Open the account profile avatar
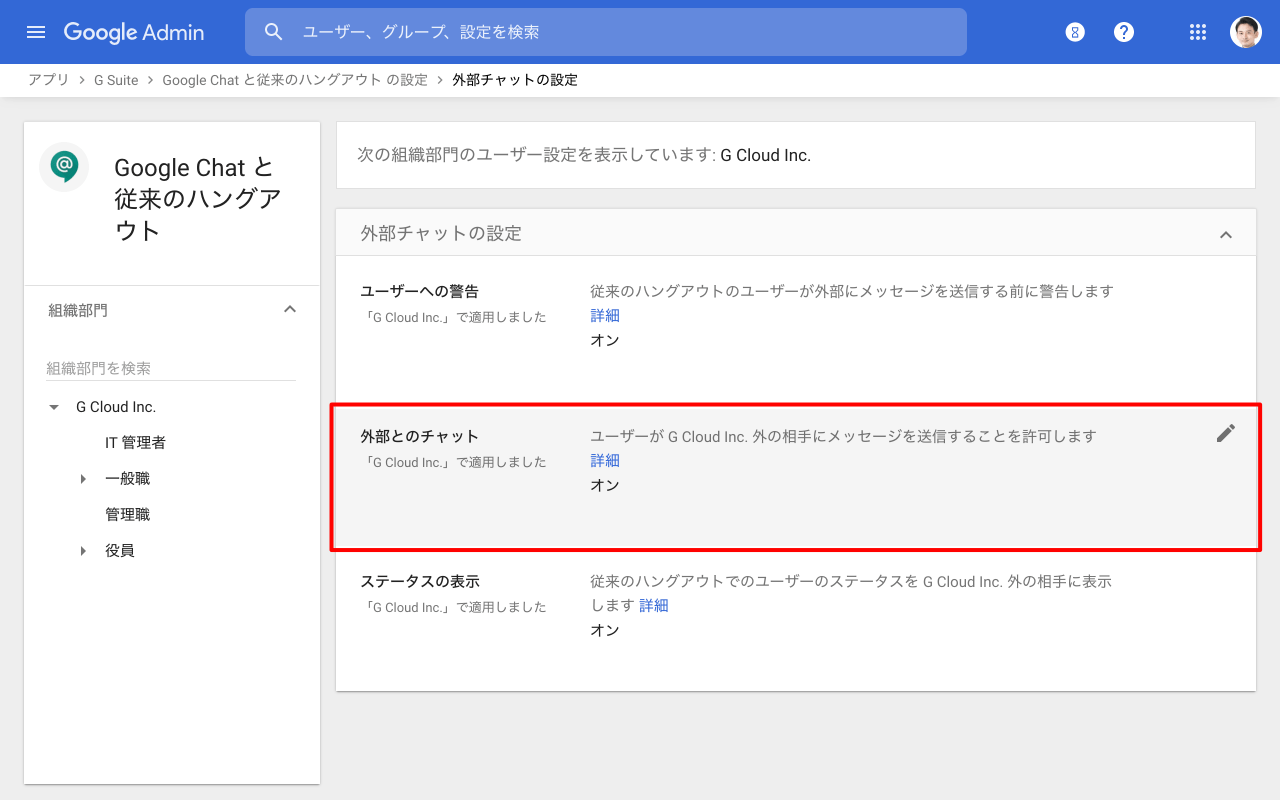Screen dimensions: 1280x800 coord(1246,32)
